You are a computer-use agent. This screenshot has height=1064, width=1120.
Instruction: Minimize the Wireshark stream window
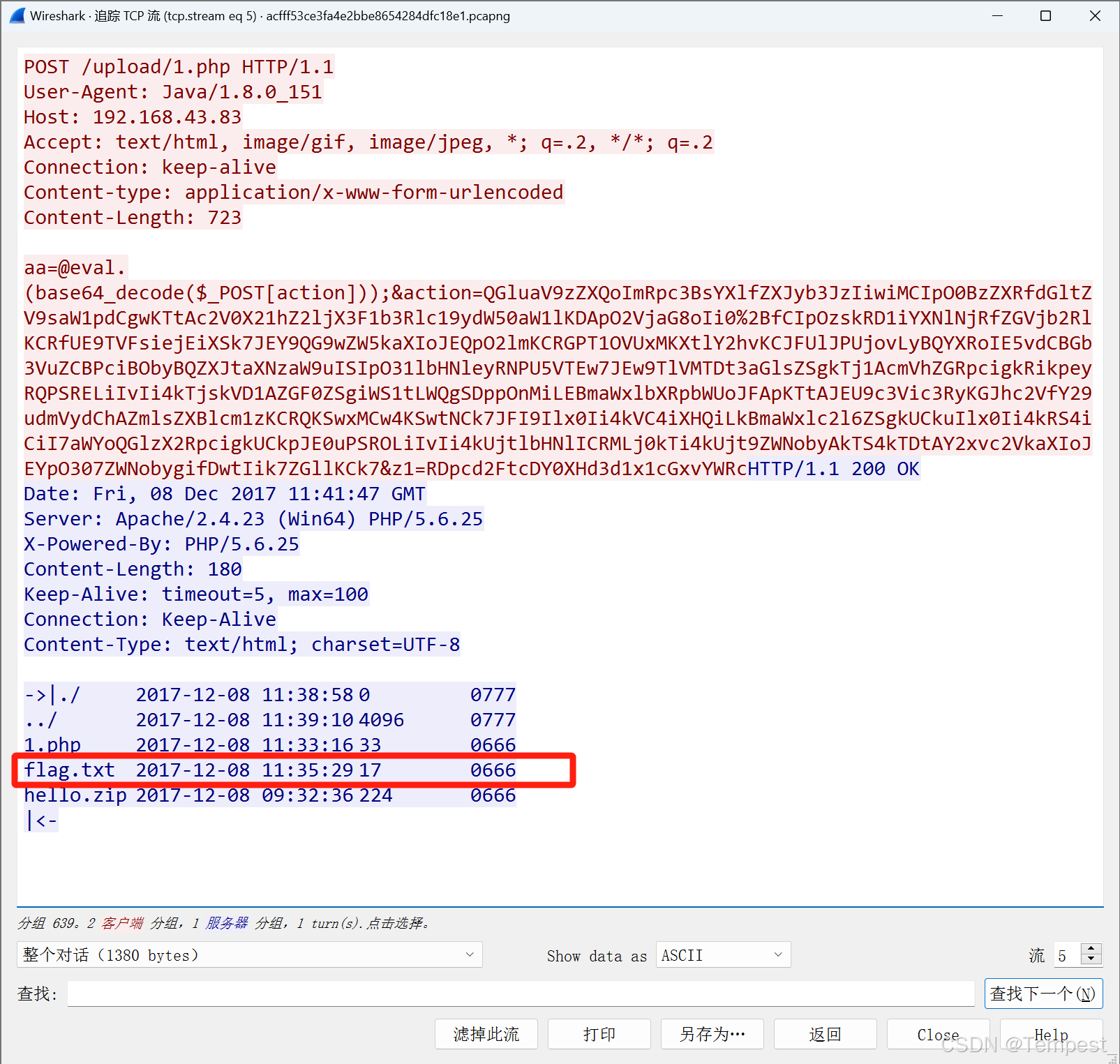coord(997,15)
